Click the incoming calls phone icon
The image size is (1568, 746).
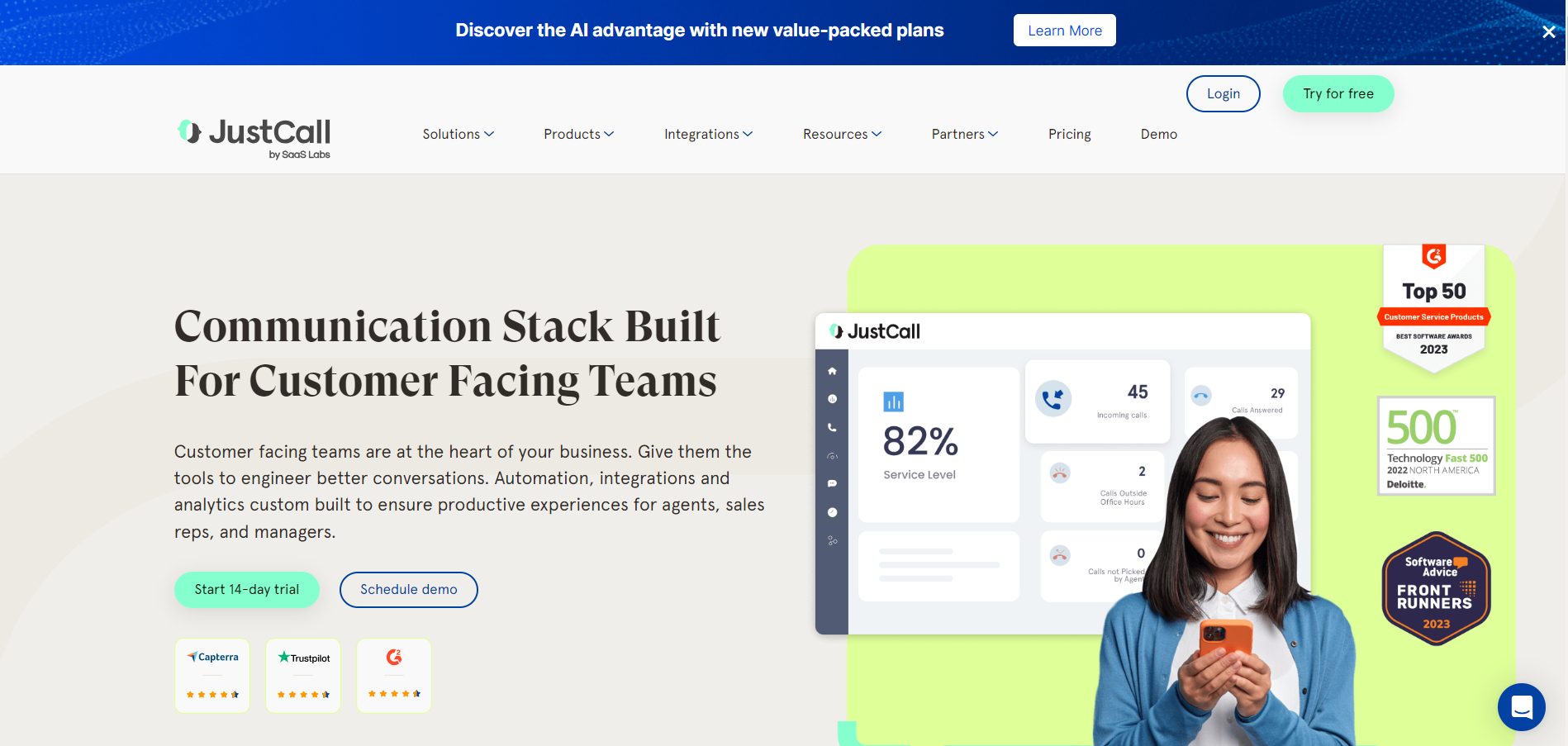[1052, 399]
